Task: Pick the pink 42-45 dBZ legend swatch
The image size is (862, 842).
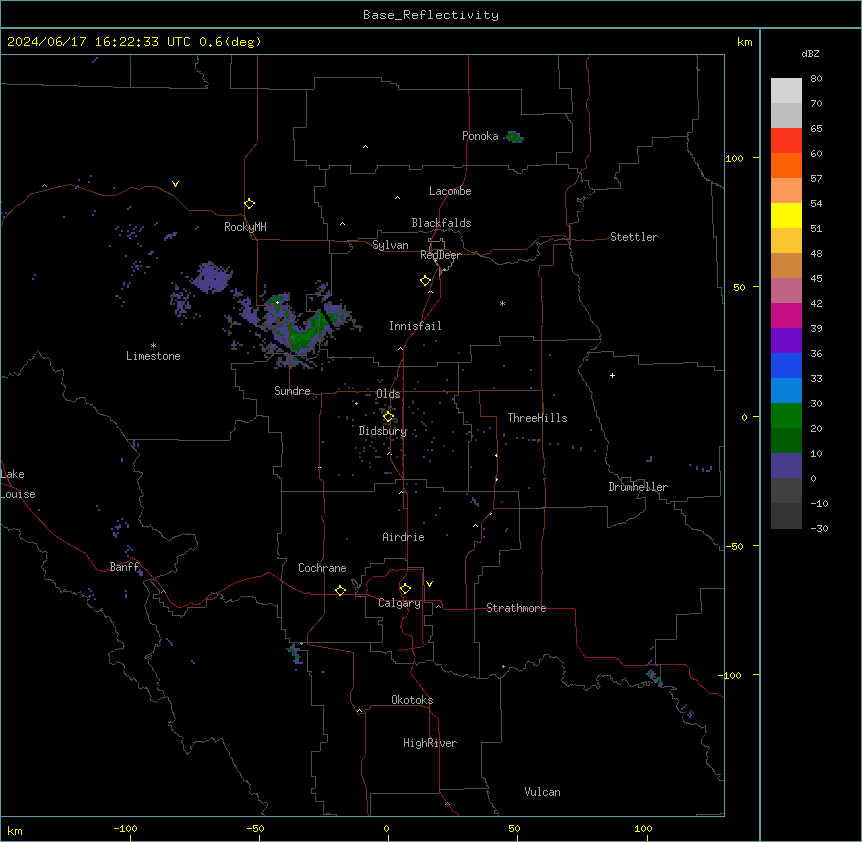Action: pos(786,291)
